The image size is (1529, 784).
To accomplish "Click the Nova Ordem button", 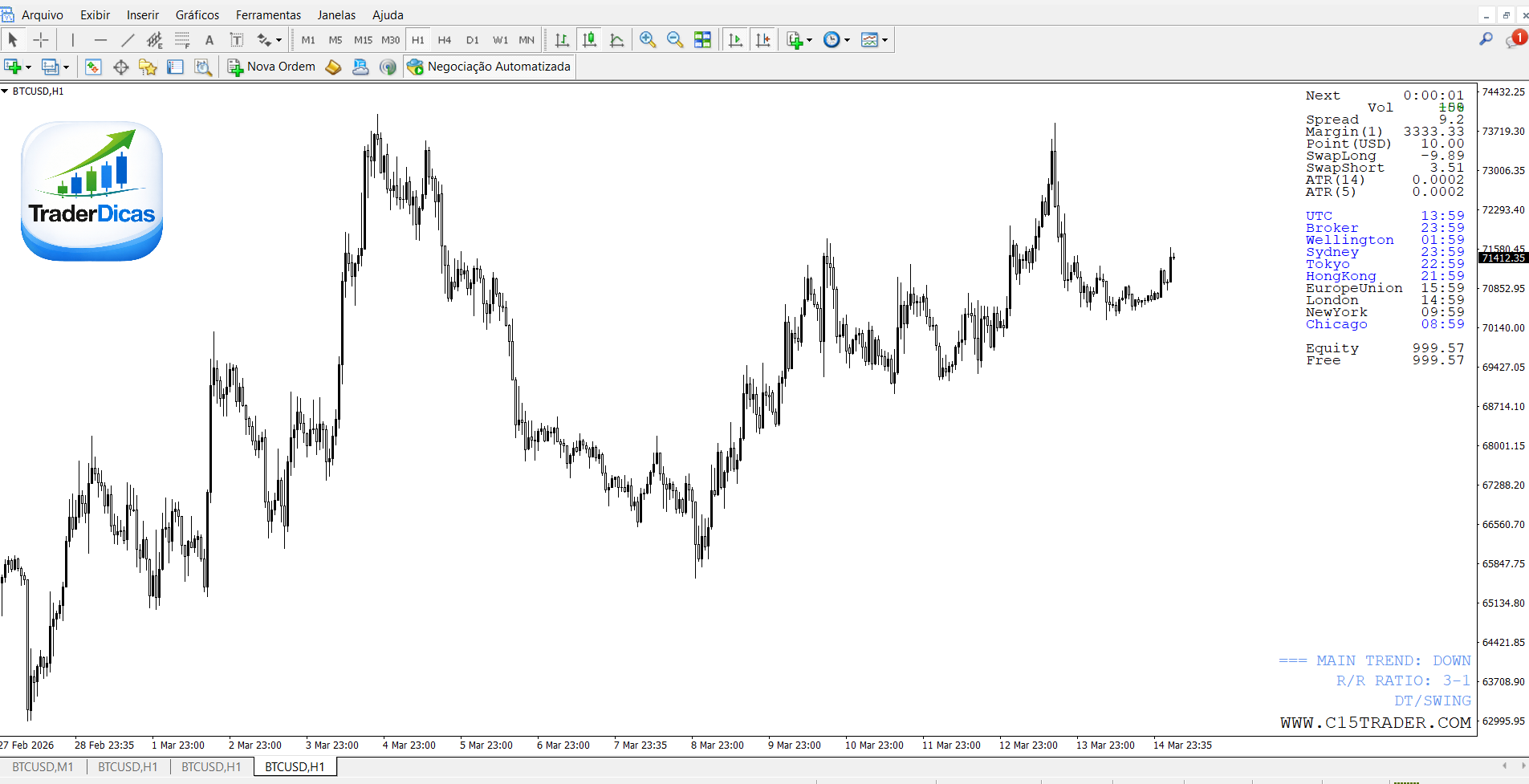I will pos(271,67).
